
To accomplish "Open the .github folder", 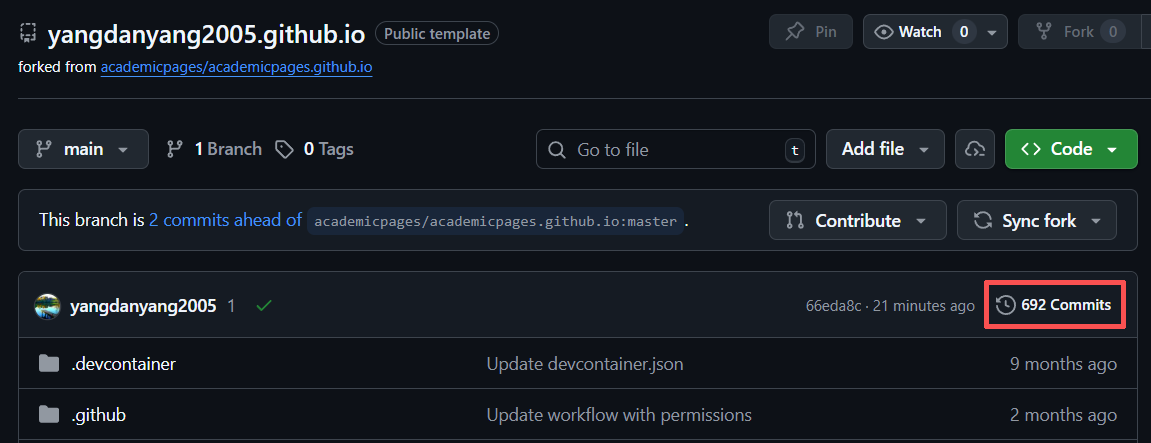I will pos(98,414).
